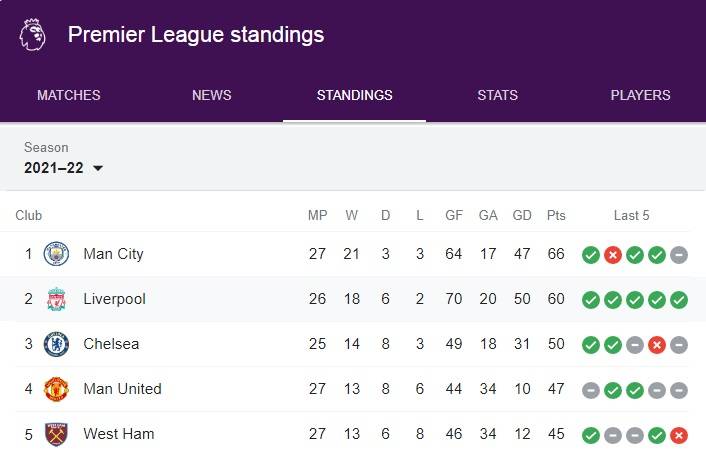Click Man United's first draw result icon
Viewport: 706px width, 475px height.
click(x=591, y=390)
